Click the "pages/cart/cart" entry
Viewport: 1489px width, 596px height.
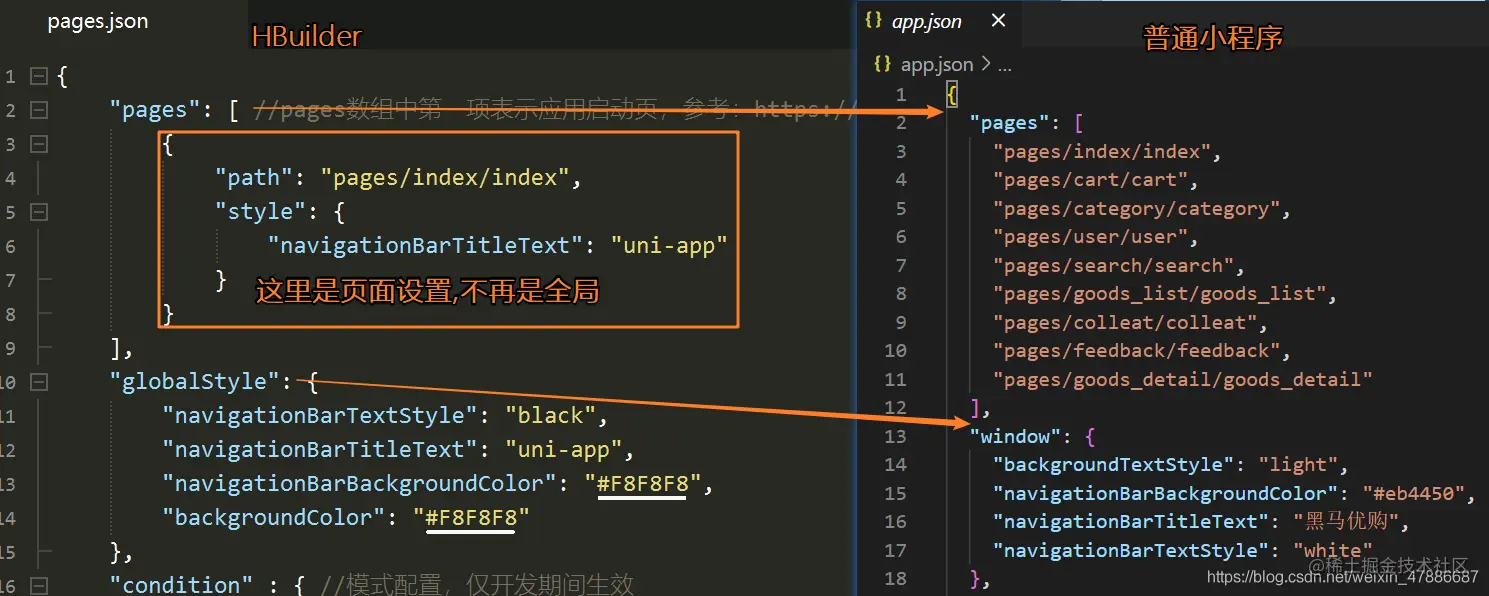[1090, 180]
